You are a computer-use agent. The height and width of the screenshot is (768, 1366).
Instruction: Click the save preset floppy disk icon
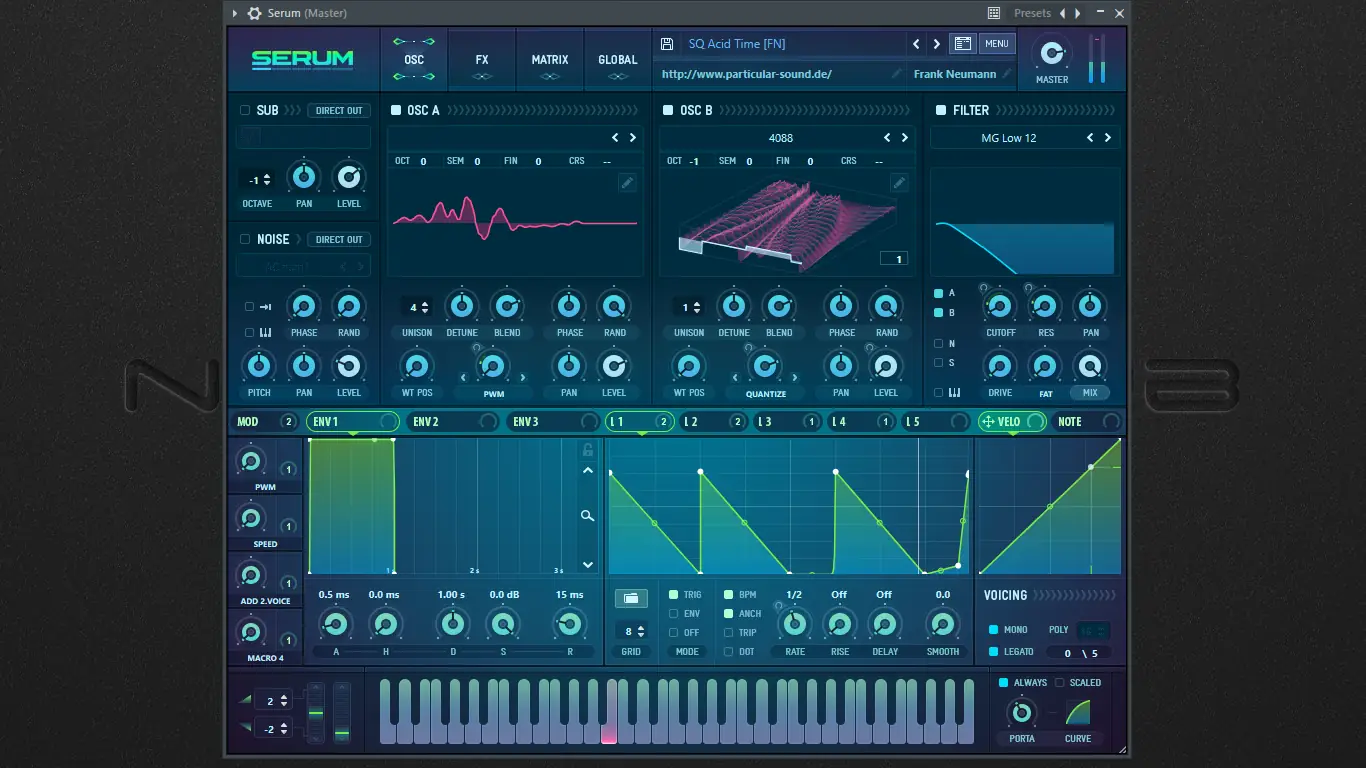point(667,44)
